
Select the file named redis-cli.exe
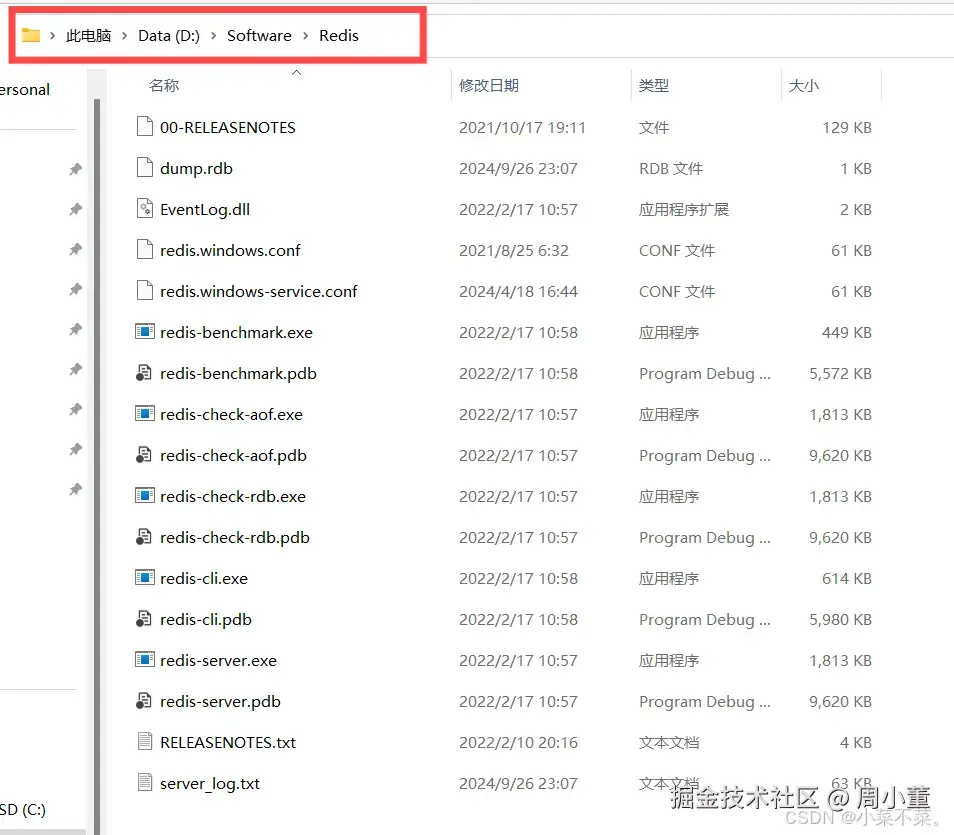pos(204,578)
